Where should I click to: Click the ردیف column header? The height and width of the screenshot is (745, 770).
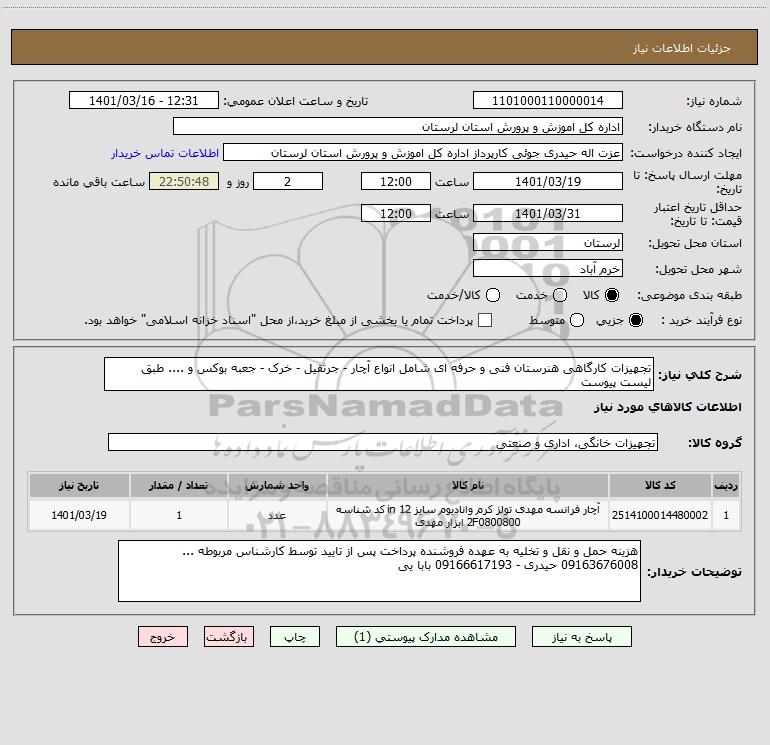[x=726, y=486]
